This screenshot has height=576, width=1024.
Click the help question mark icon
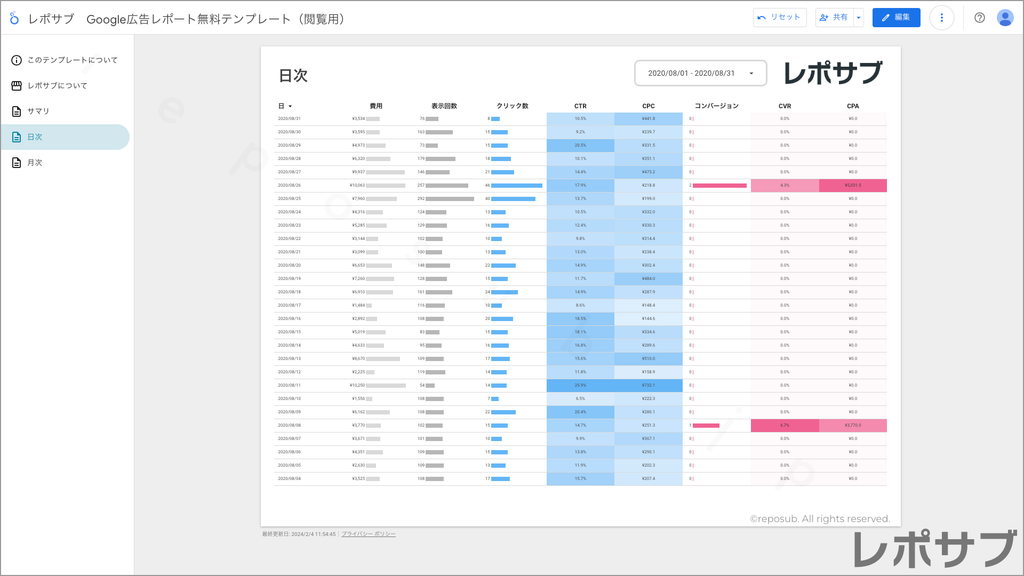point(978,17)
